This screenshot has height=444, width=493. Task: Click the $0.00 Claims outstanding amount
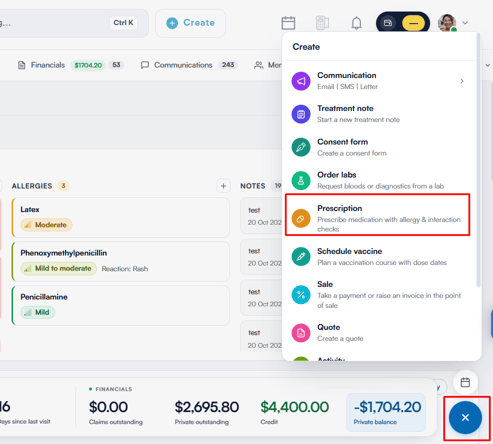[108, 407]
